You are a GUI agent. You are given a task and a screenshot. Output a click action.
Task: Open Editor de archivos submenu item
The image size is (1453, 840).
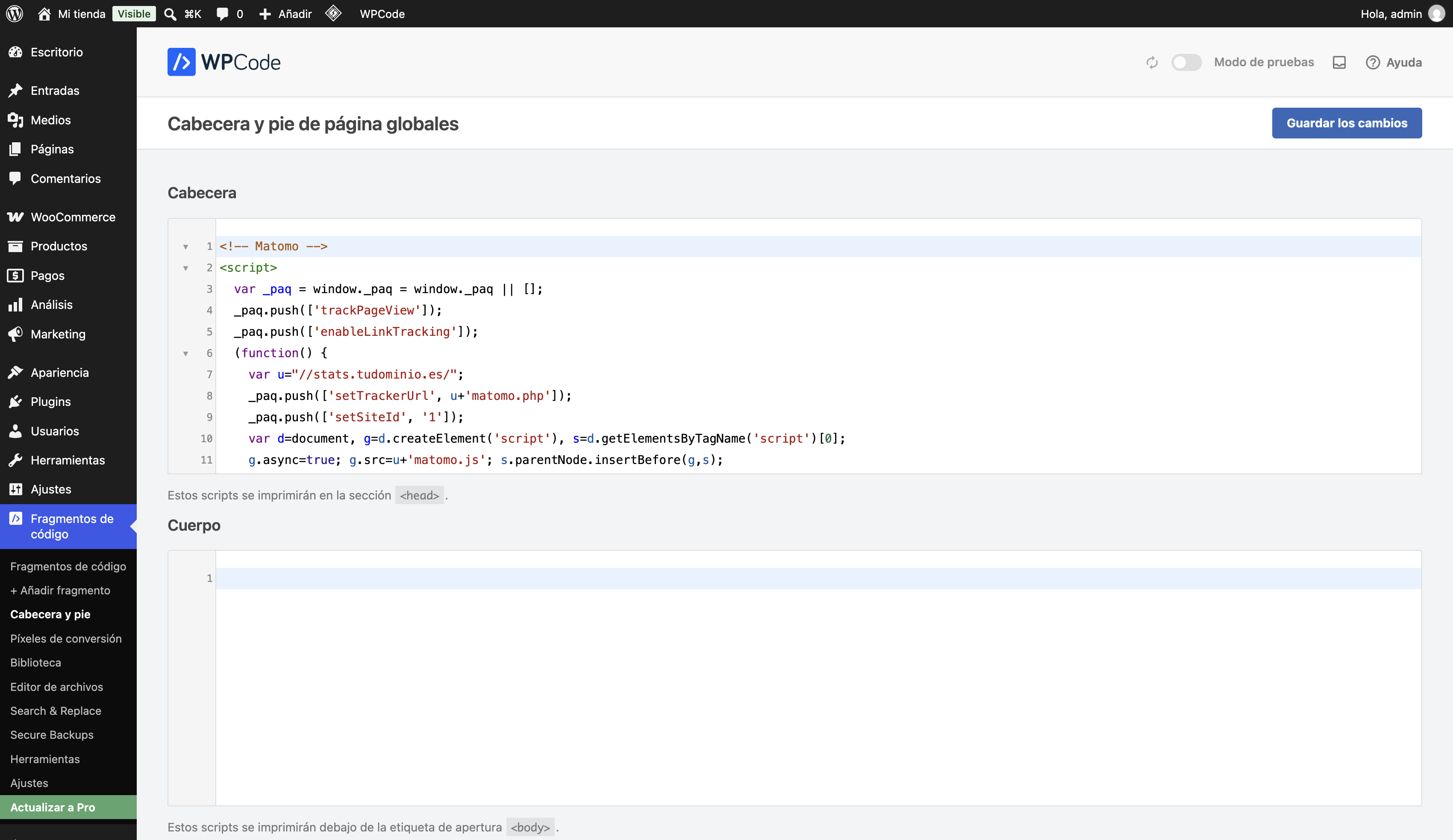[x=56, y=687]
